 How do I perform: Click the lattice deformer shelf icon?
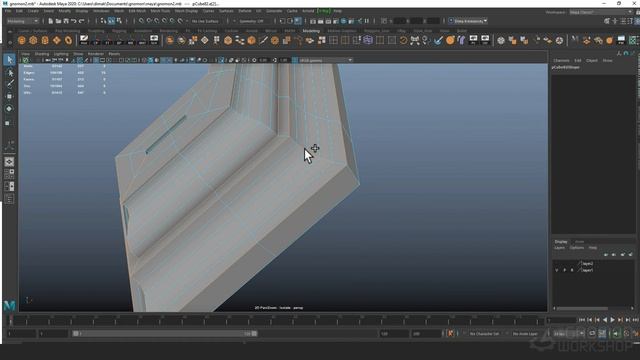pos(368,40)
